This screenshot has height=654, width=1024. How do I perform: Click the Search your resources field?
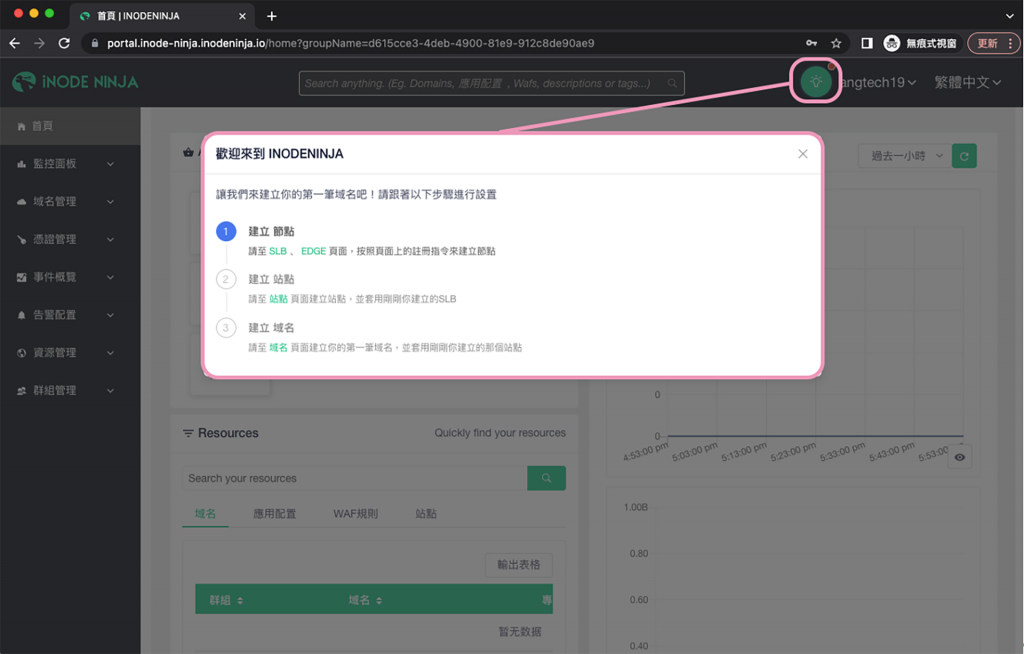[355, 478]
